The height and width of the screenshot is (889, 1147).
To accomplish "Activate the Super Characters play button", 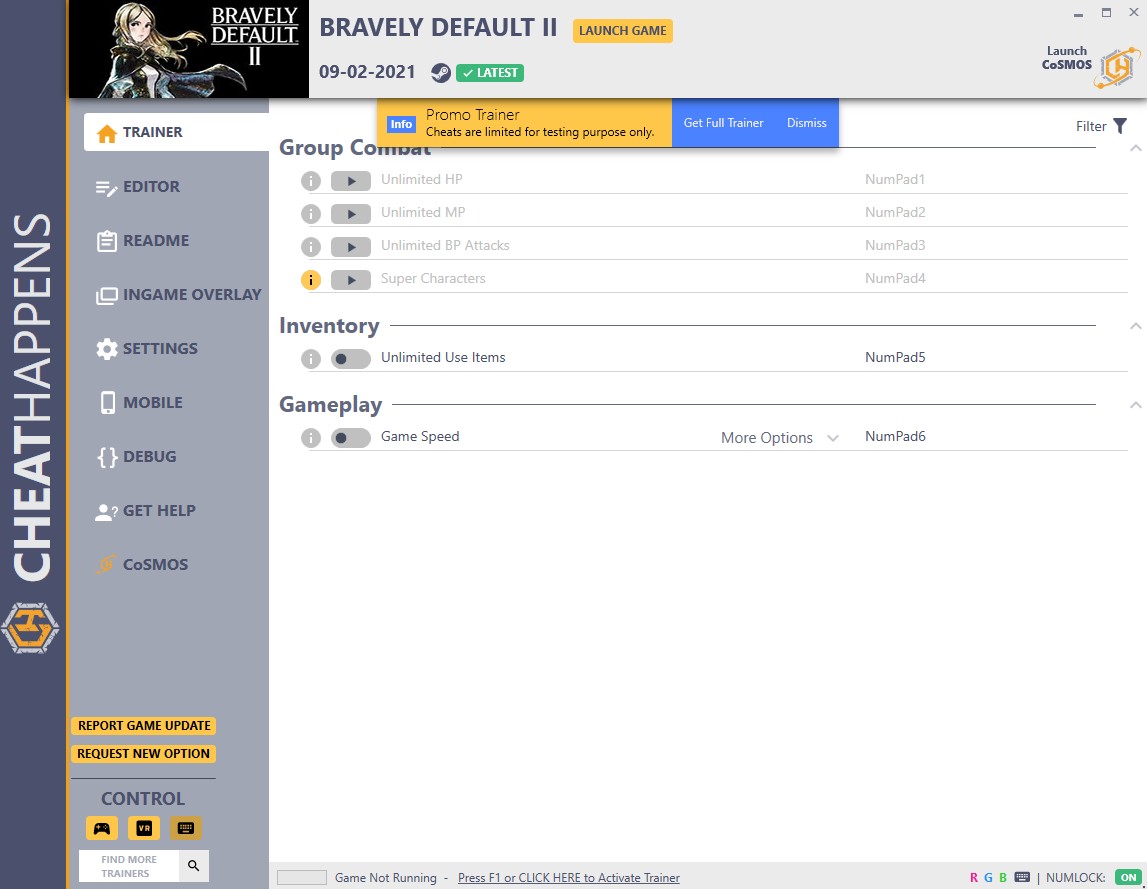I will pyautogui.click(x=350, y=280).
